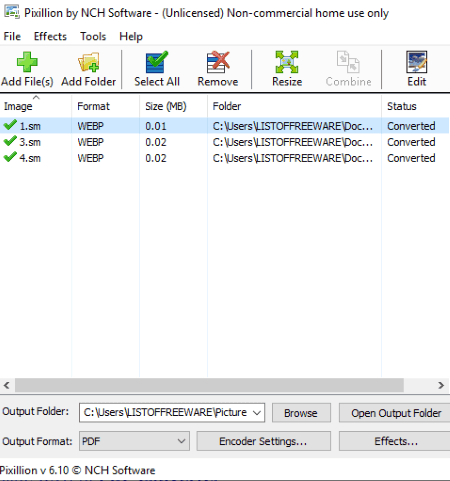This screenshot has width=450, height=481.
Task: Open the Output Format PDF dropdown
Action: (x=134, y=441)
